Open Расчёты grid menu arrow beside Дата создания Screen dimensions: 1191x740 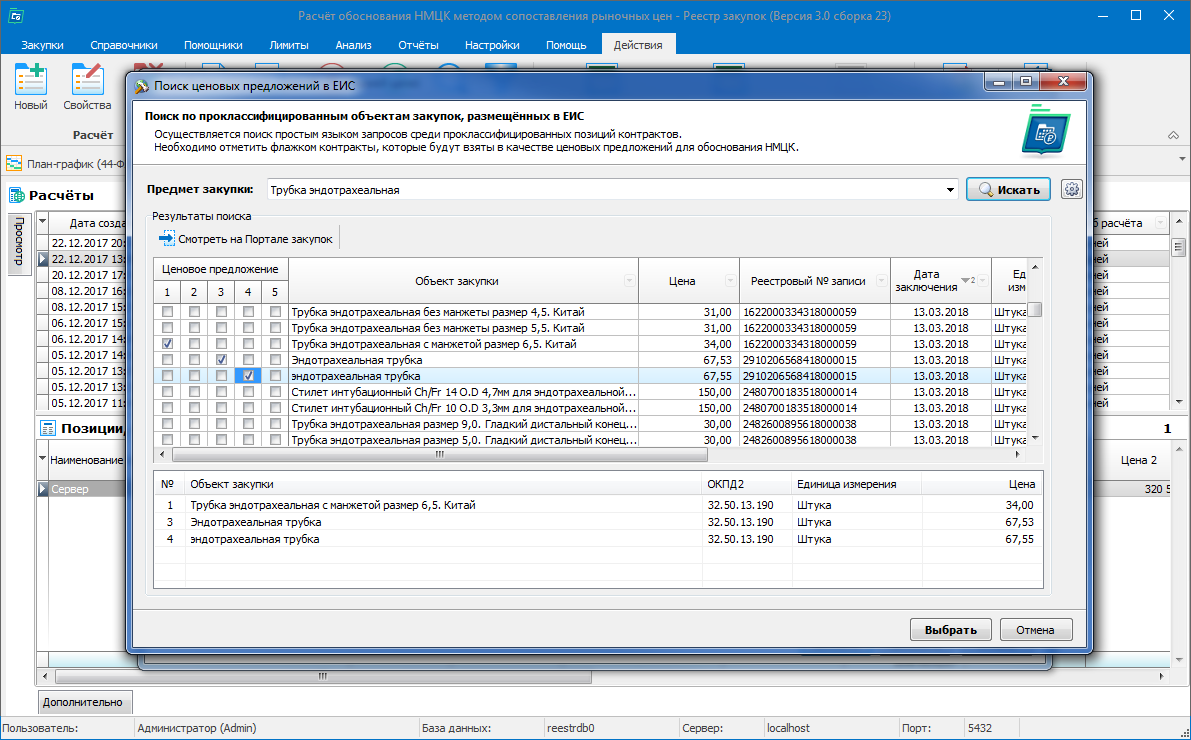click(x=43, y=223)
